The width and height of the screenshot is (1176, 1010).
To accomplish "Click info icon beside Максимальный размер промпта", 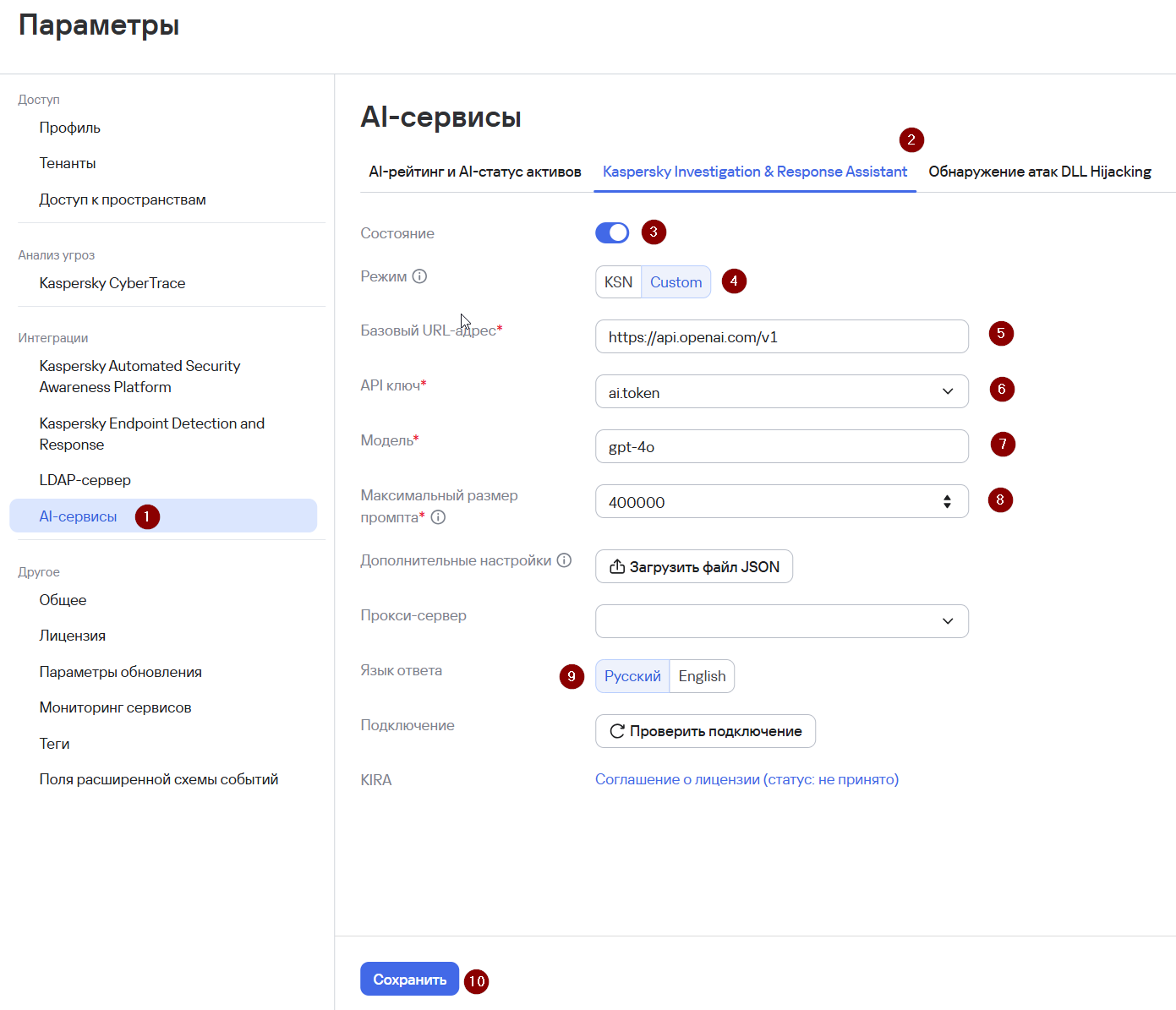I will pyautogui.click(x=438, y=517).
